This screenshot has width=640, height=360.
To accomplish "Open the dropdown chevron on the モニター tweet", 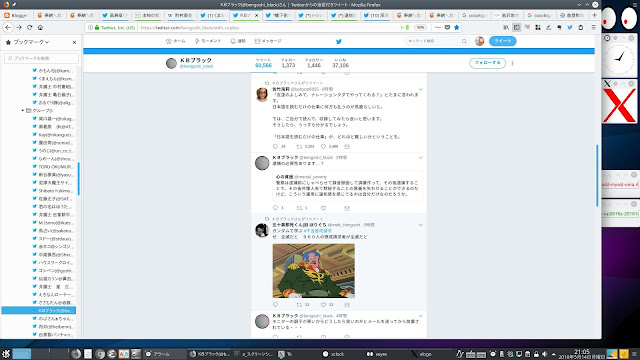I will point(420,316).
